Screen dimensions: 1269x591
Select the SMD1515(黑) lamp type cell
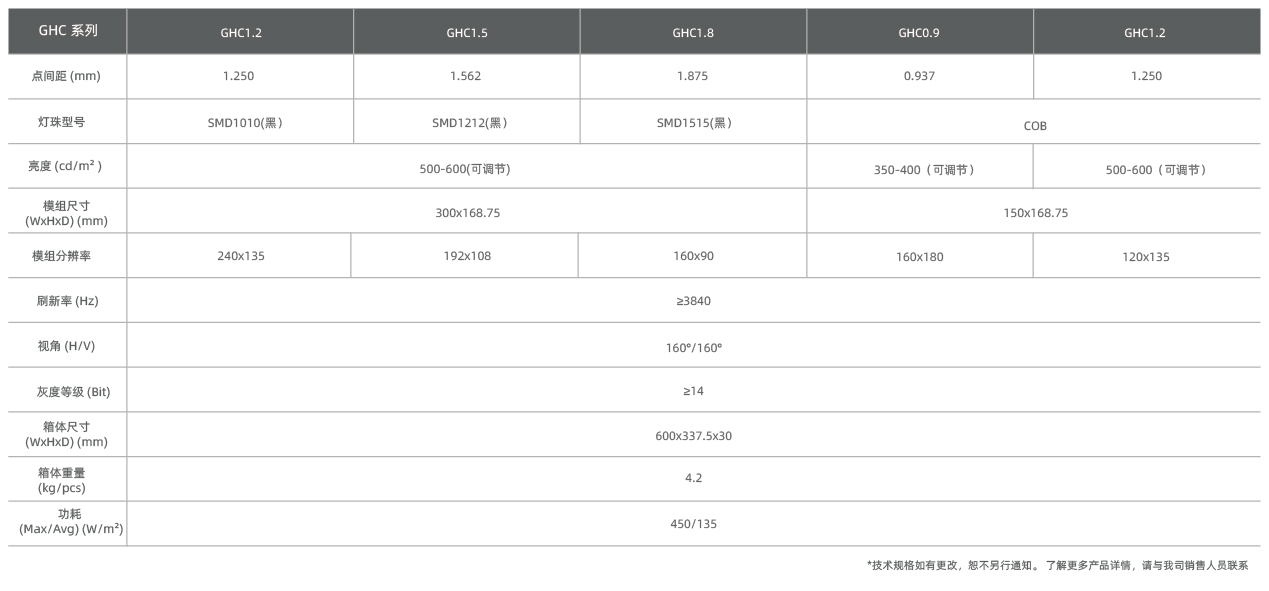(x=693, y=123)
